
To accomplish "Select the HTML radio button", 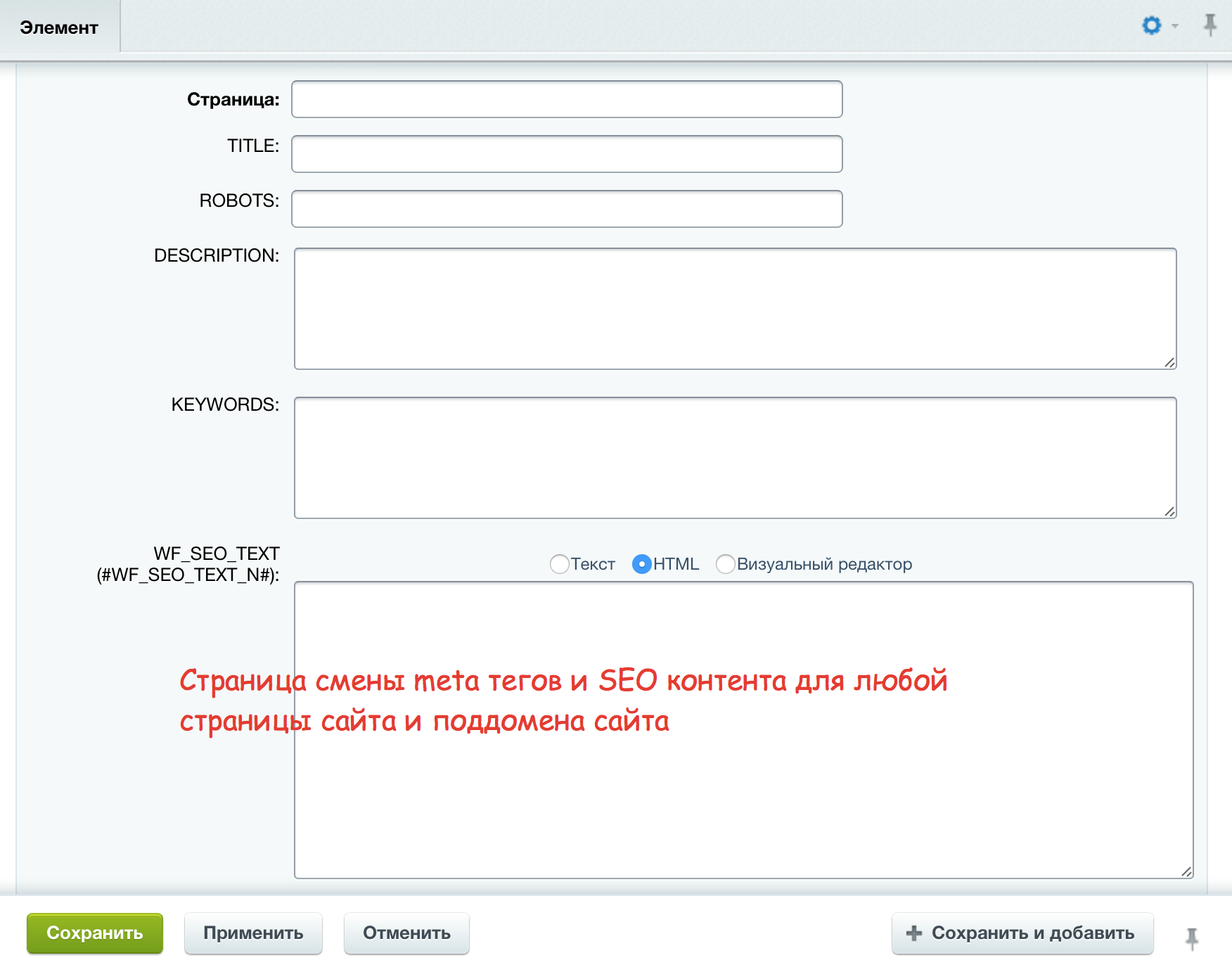I will [x=641, y=564].
